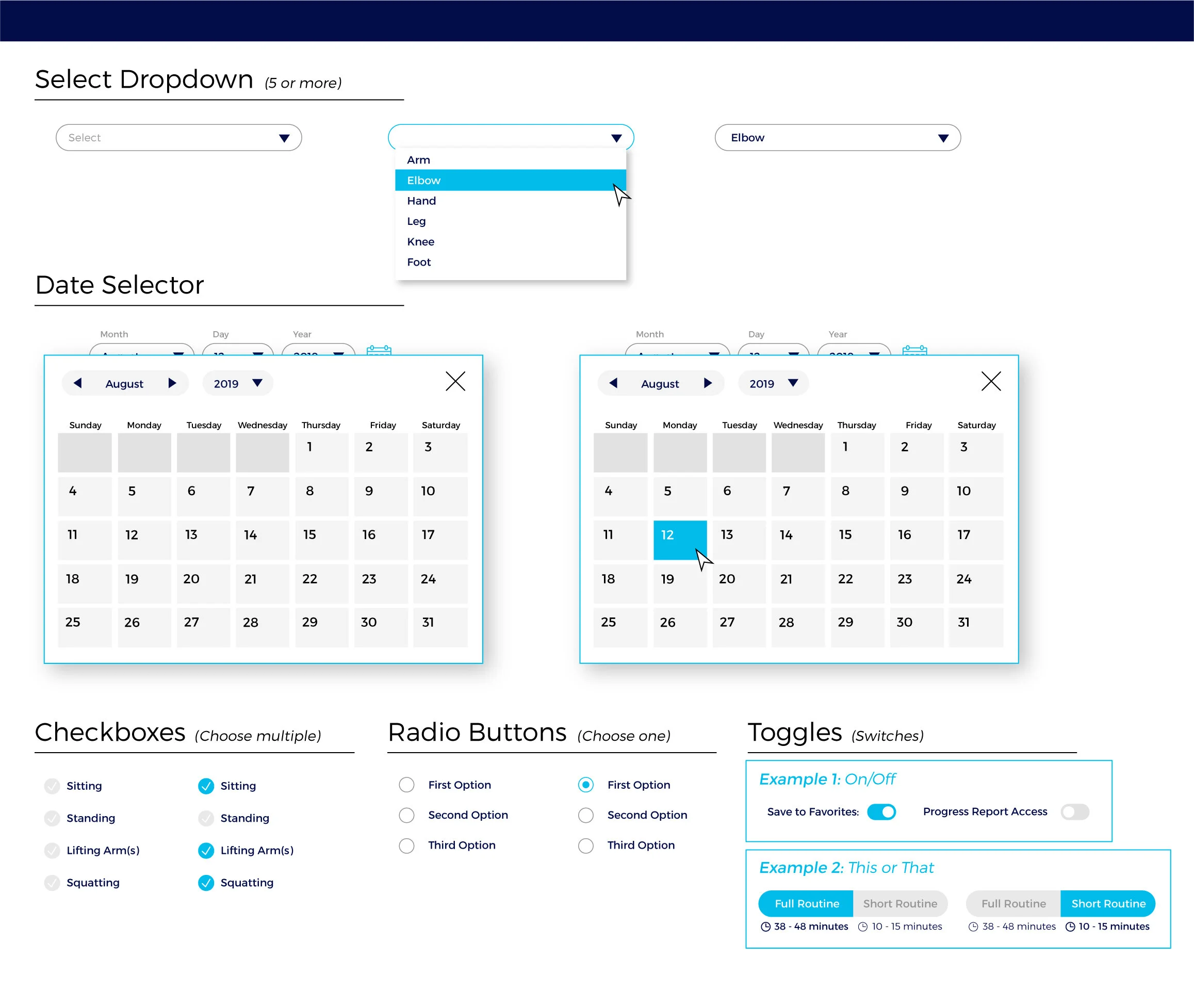
Task: Click next month arrow in right calendar
Action: [x=707, y=383]
